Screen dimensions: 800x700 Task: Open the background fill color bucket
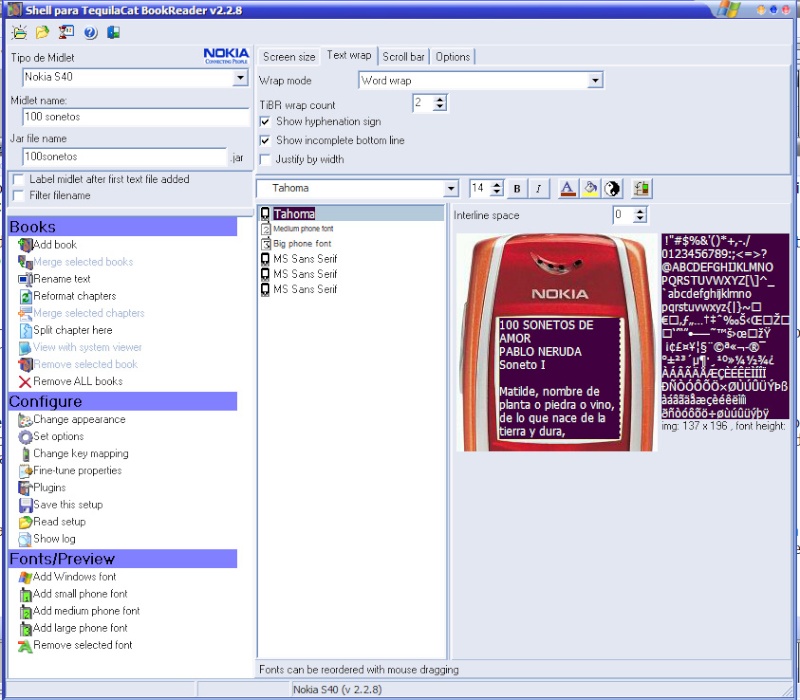click(590, 189)
